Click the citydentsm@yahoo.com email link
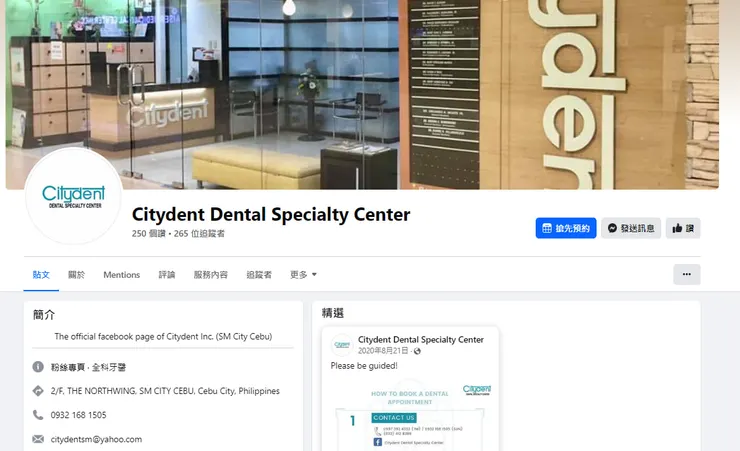Image resolution: width=740 pixels, height=451 pixels. (x=96, y=439)
